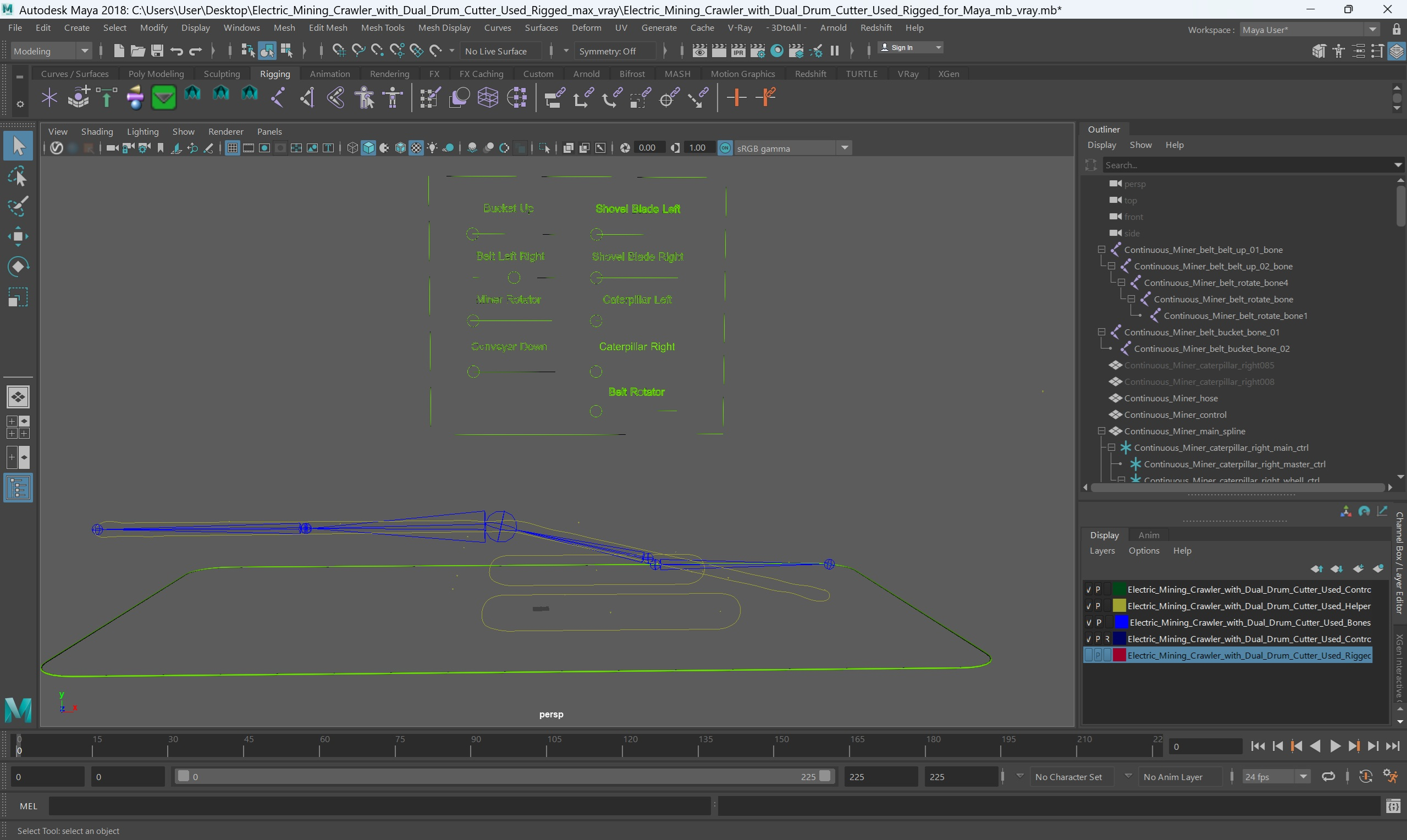Open the Modeling menu set dropdown
The height and width of the screenshot is (840, 1407).
click(84, 51)
